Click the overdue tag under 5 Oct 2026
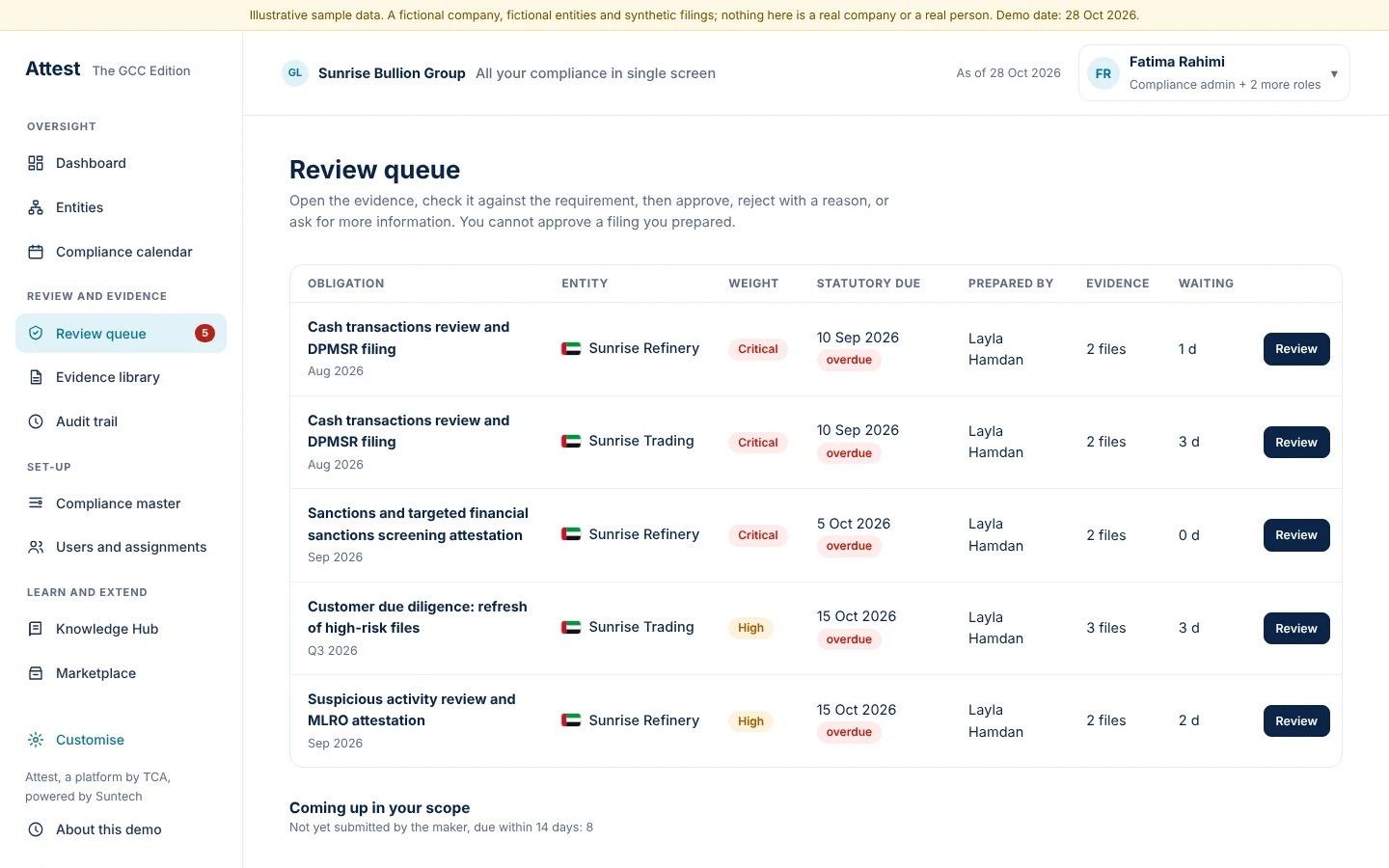The image size is (1389, 868). point(849,546)
